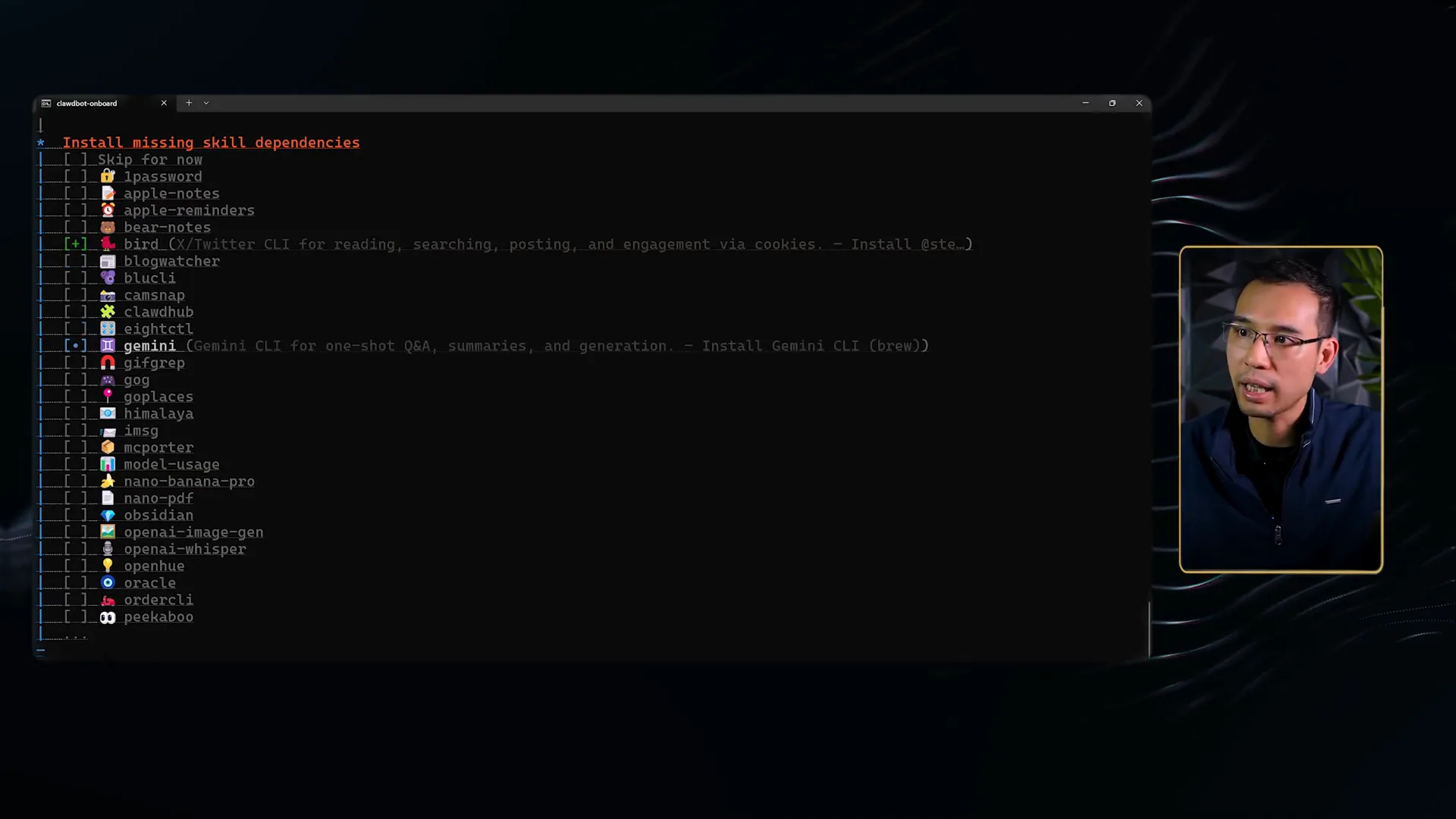
Task: Uncheck the selected bird checkbox
Action: pyautogui.click(x=75, y=244)
